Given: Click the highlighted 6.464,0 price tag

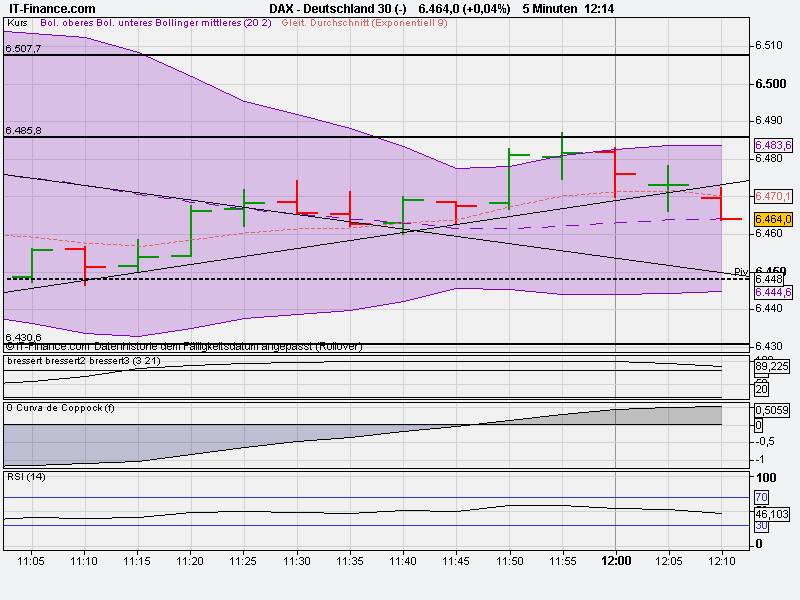Looking at the screenshot, I should [774, 217].
